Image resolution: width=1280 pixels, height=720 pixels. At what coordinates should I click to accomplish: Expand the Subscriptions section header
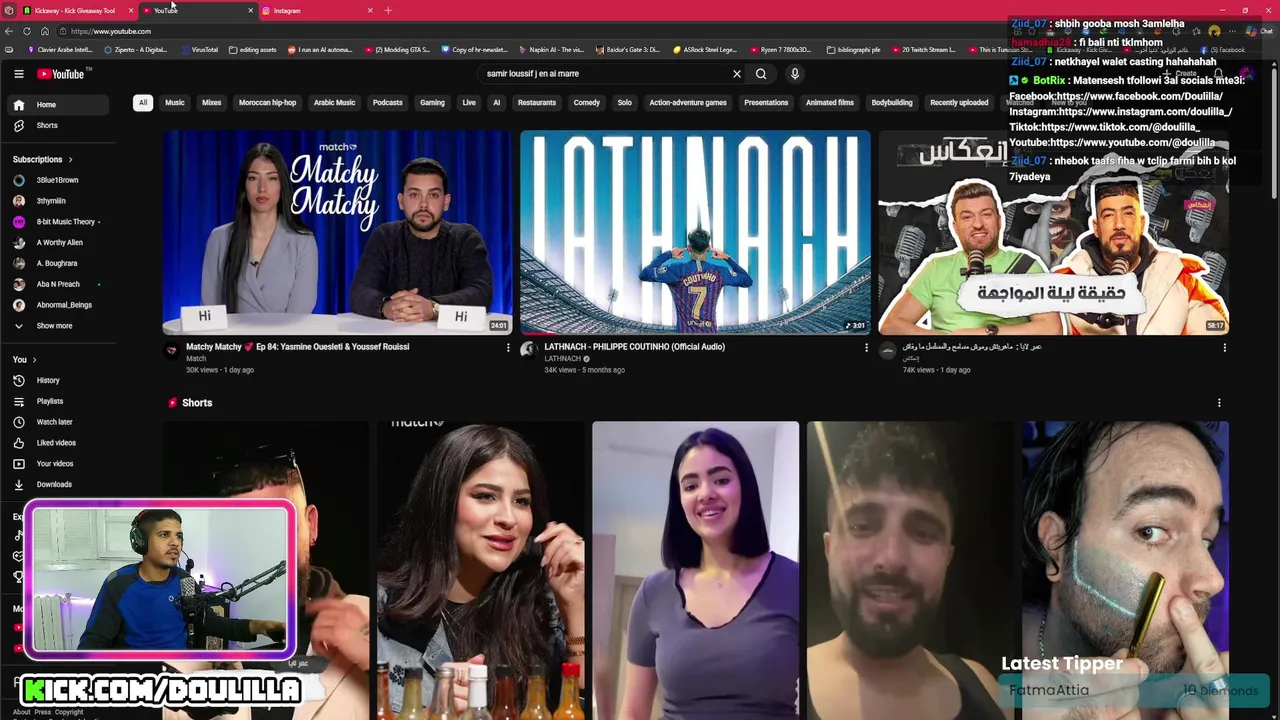click(x=43, y=159)
